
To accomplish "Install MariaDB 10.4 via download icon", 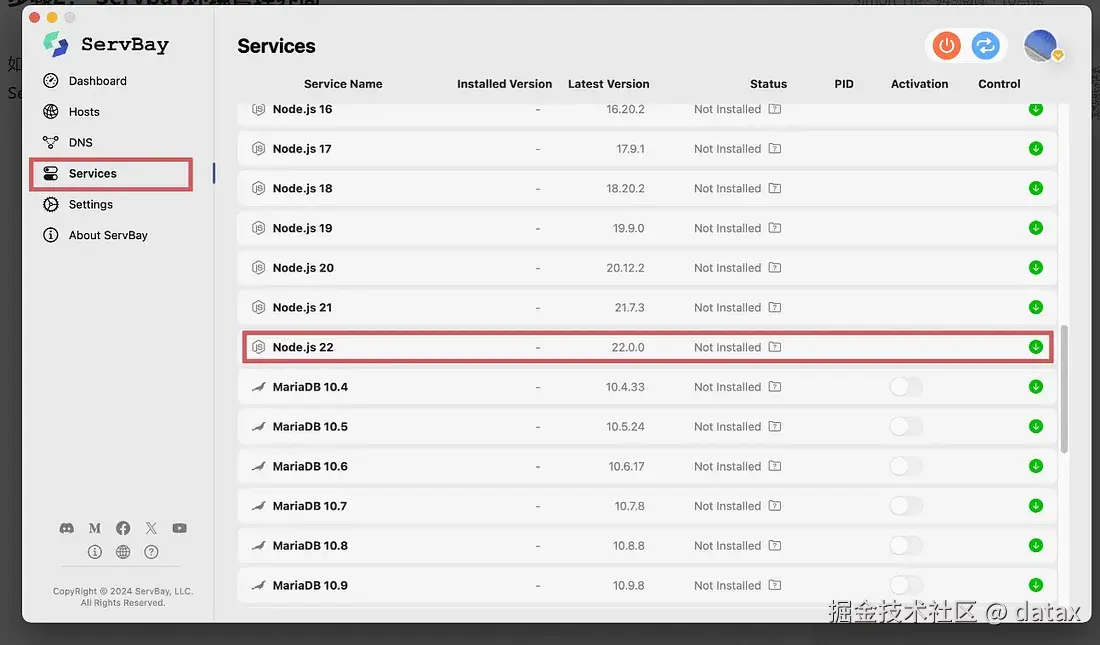I will click(x=1035, y=387).
